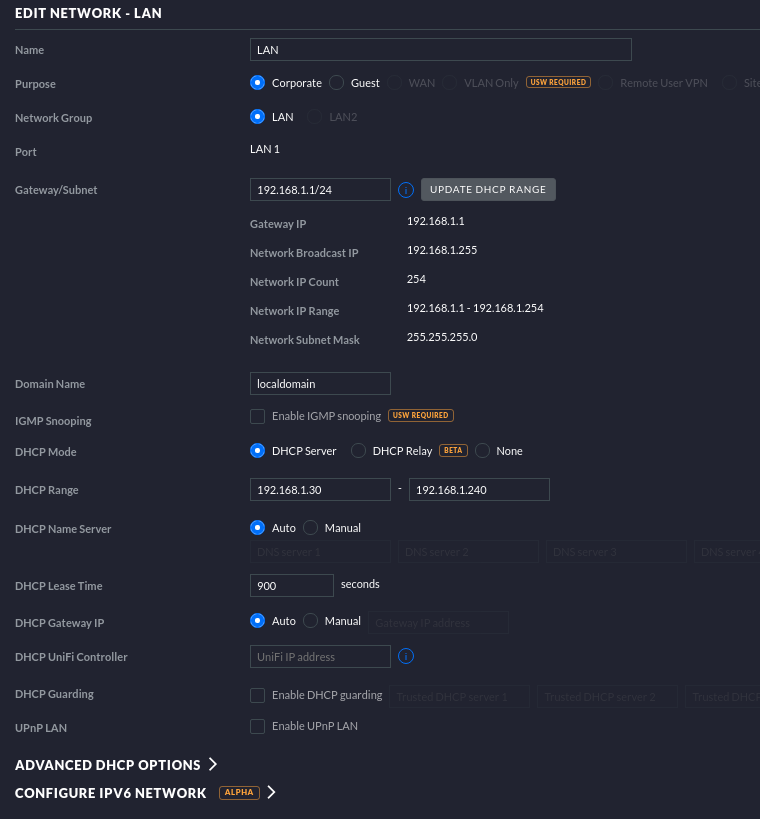Enable IGMP snooping checkbox
This screenshot has width=760, height=819.
[x=258, y=416]
